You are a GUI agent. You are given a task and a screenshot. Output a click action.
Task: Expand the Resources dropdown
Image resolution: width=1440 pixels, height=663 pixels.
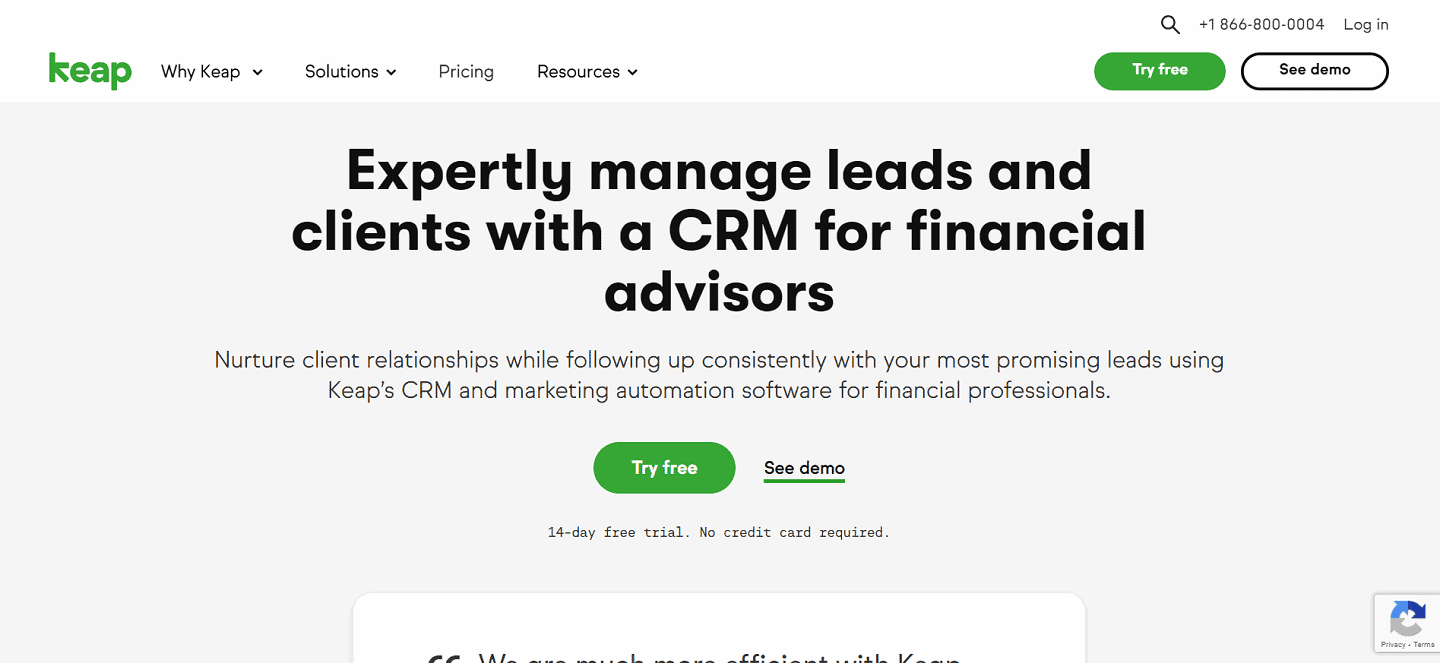[x=580, y=71]
